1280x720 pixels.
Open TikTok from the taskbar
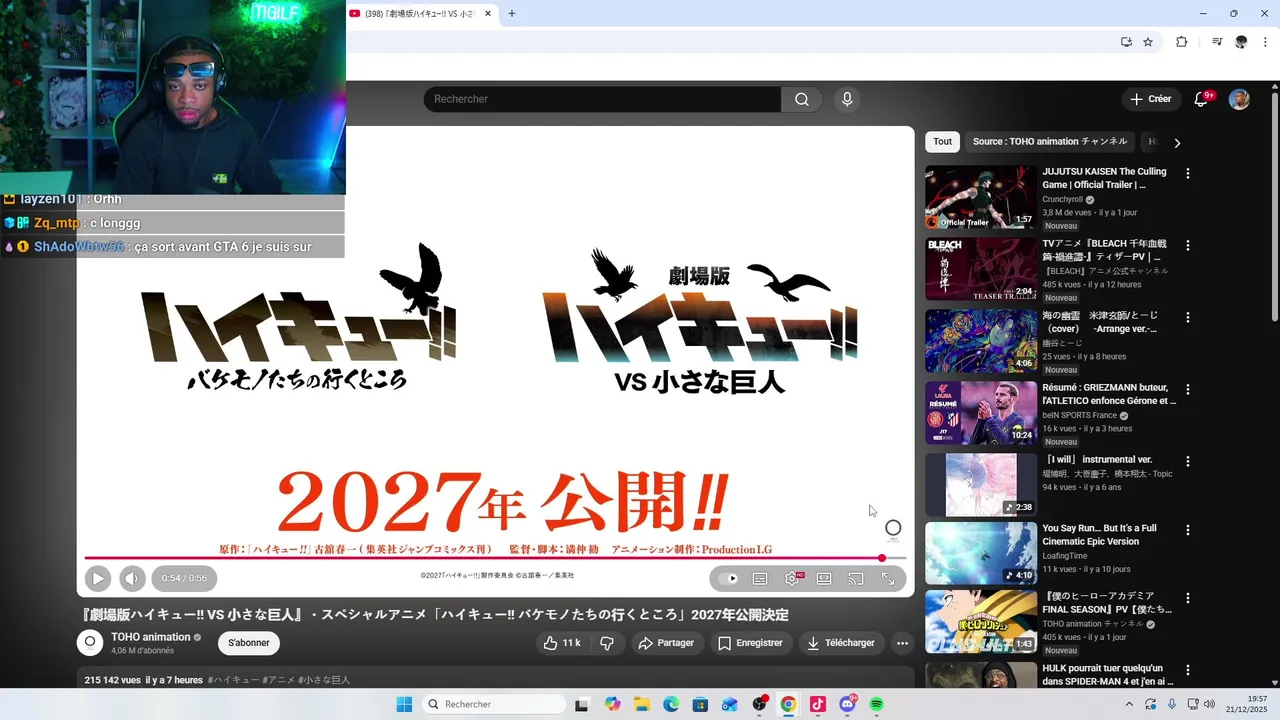point(818,704)
